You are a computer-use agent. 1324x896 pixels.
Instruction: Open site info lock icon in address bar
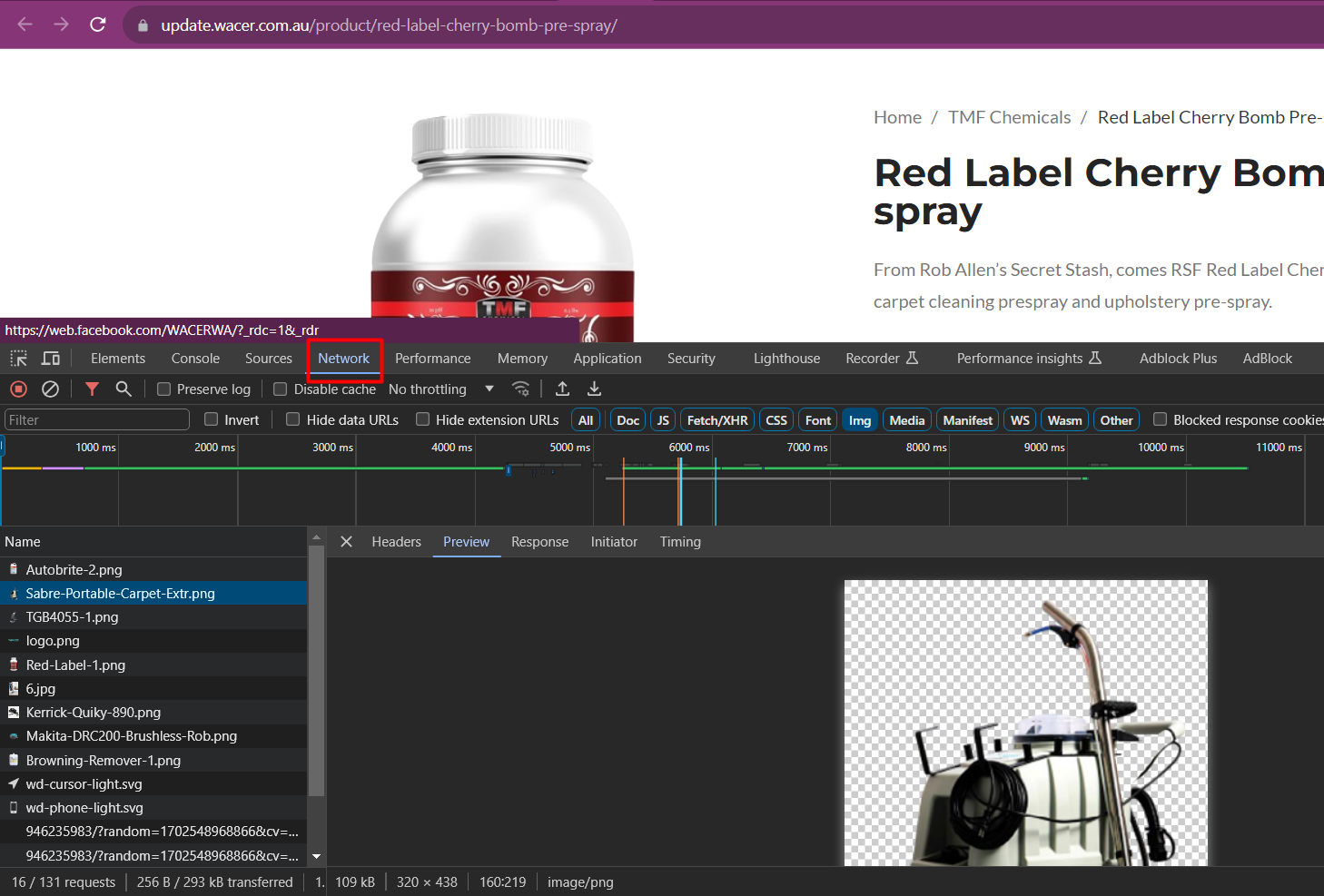143,25
